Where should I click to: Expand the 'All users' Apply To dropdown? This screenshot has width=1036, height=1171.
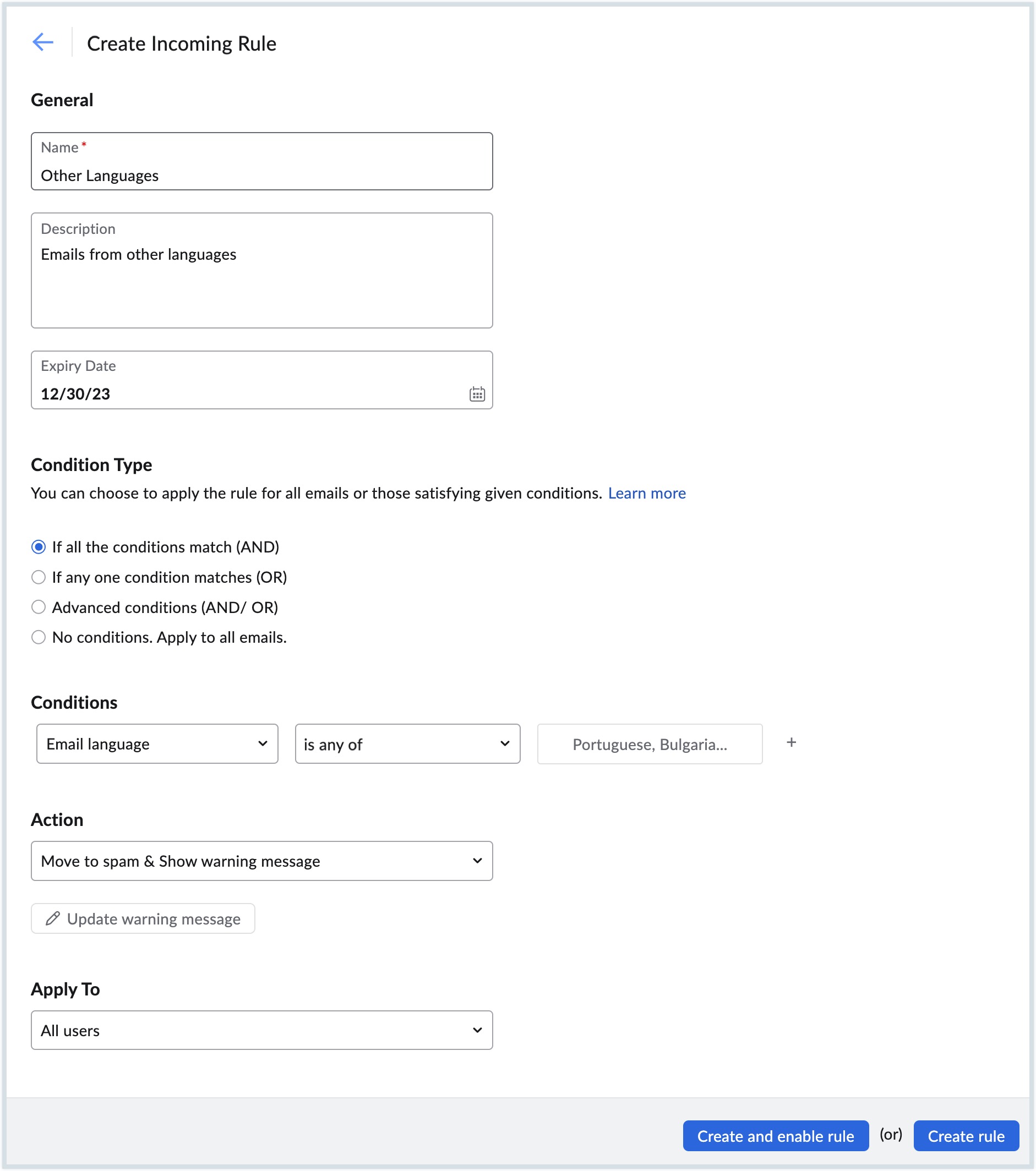(262, 1030)
